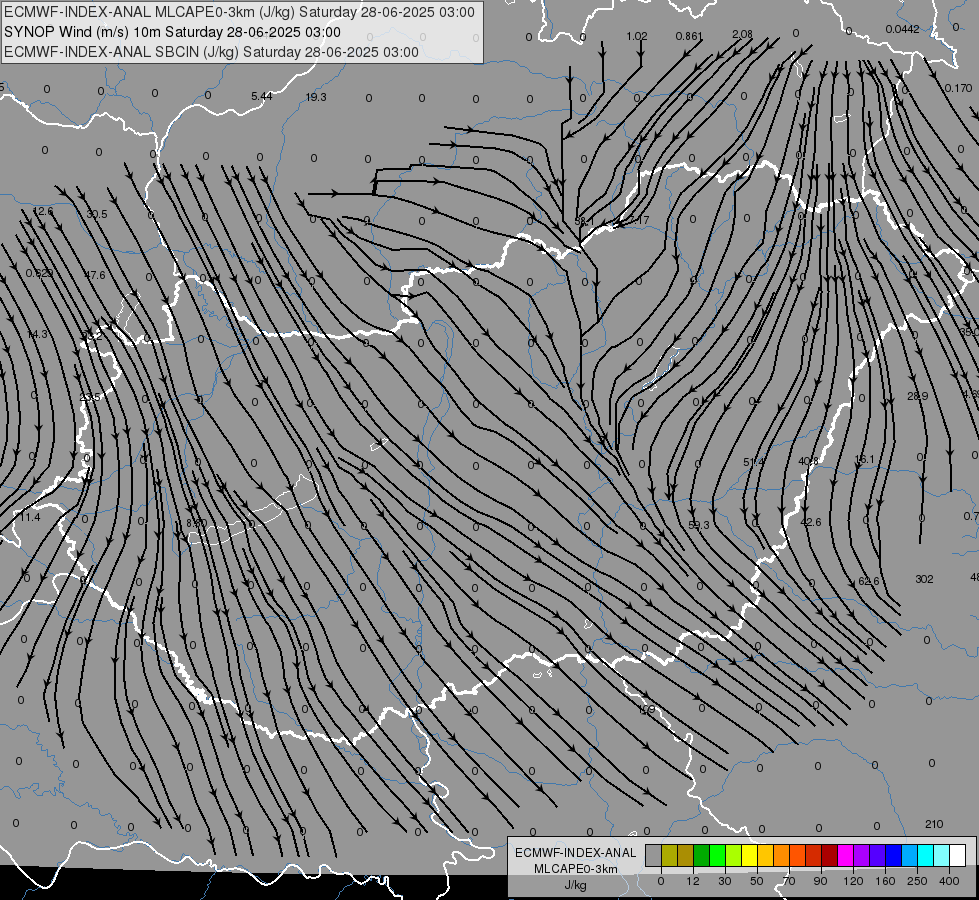Select the magenta legend swatch
The width and height of the screenshot is (979, 900).
click(845, 856)
